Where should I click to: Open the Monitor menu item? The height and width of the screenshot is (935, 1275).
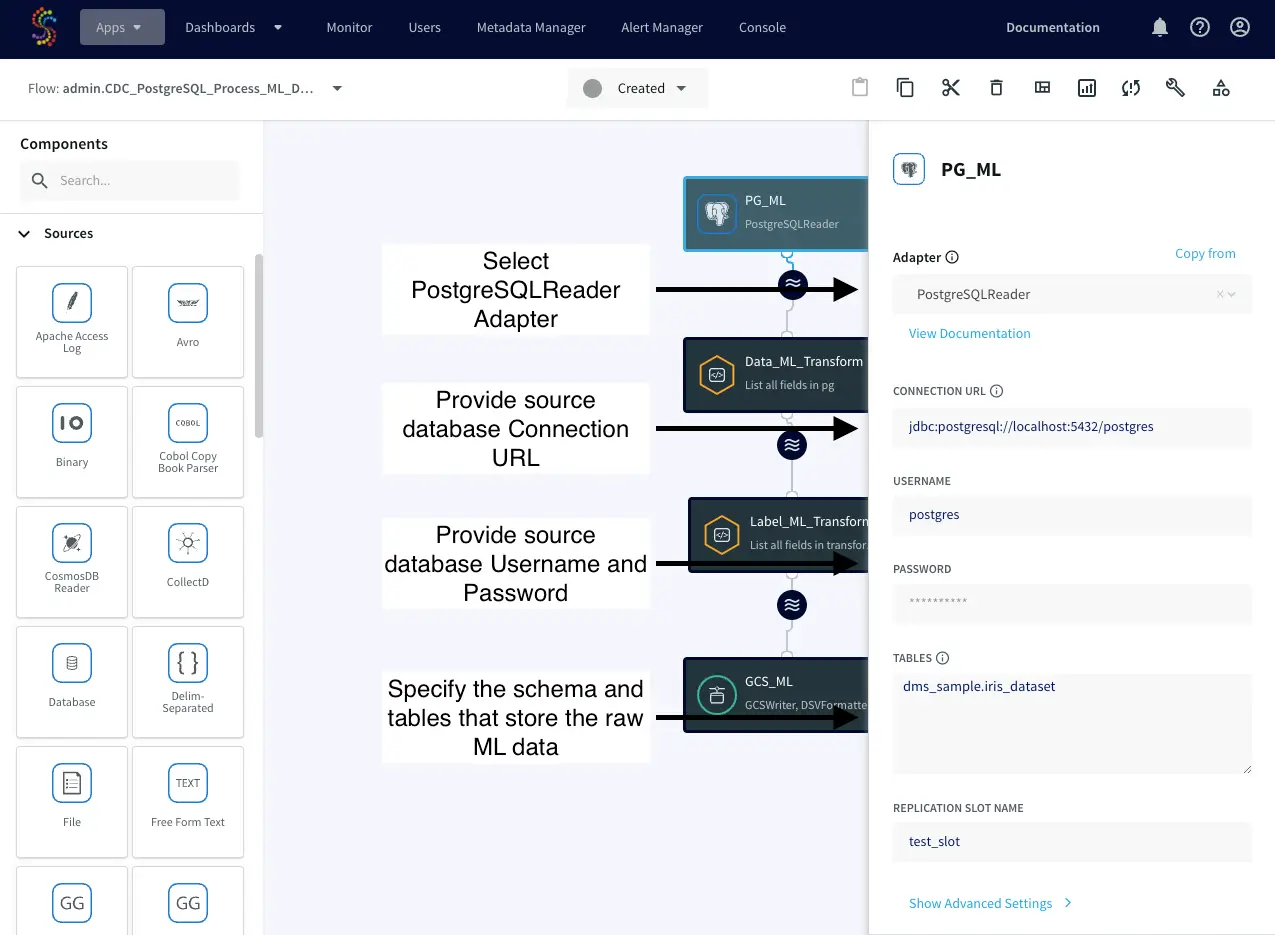tap(349, 28)
